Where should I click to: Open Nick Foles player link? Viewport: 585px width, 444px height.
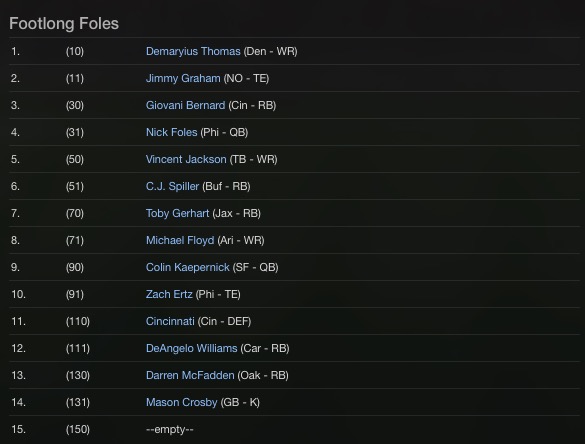(171, 132)
